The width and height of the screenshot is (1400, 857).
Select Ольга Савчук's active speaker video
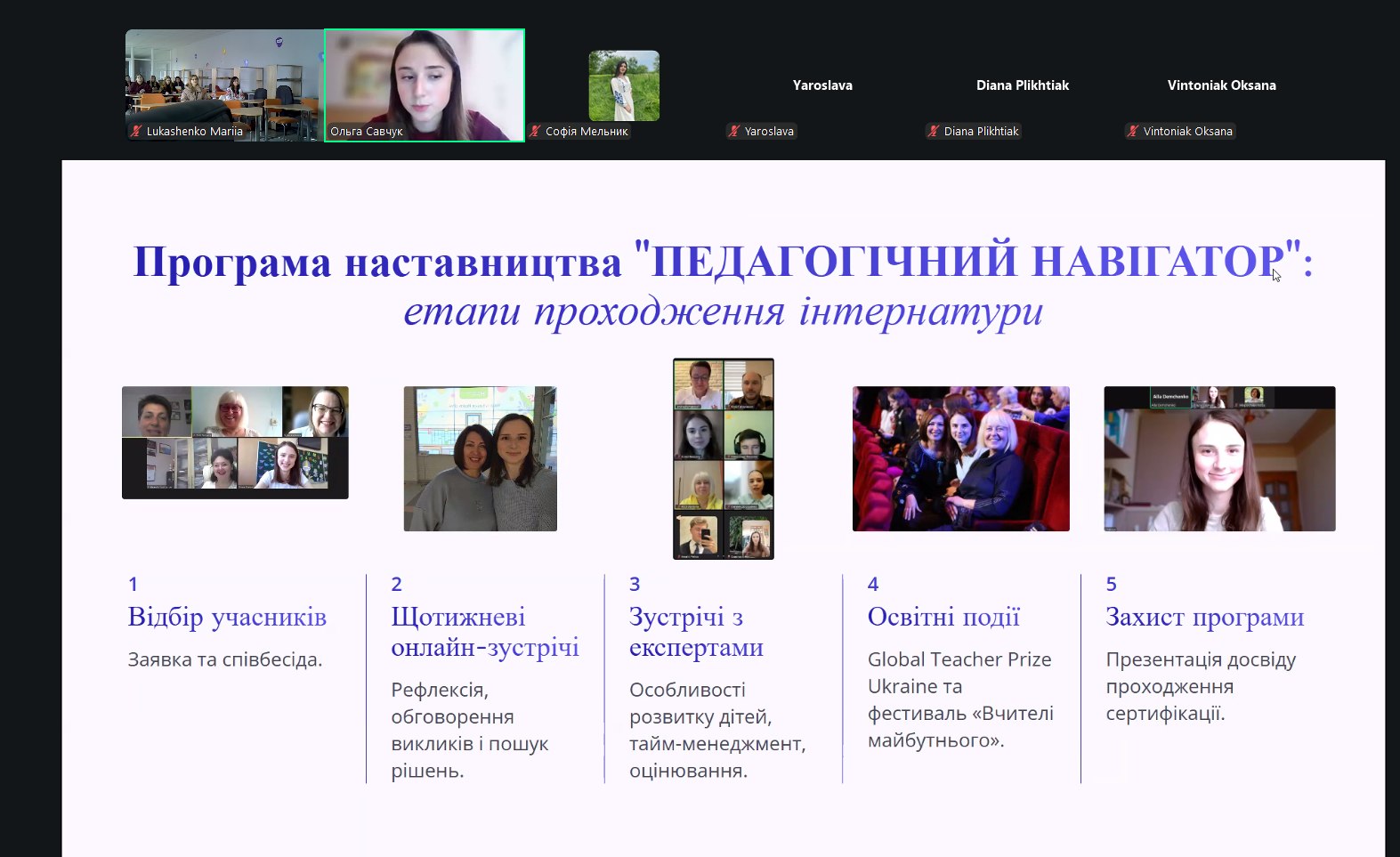[425, 85]
